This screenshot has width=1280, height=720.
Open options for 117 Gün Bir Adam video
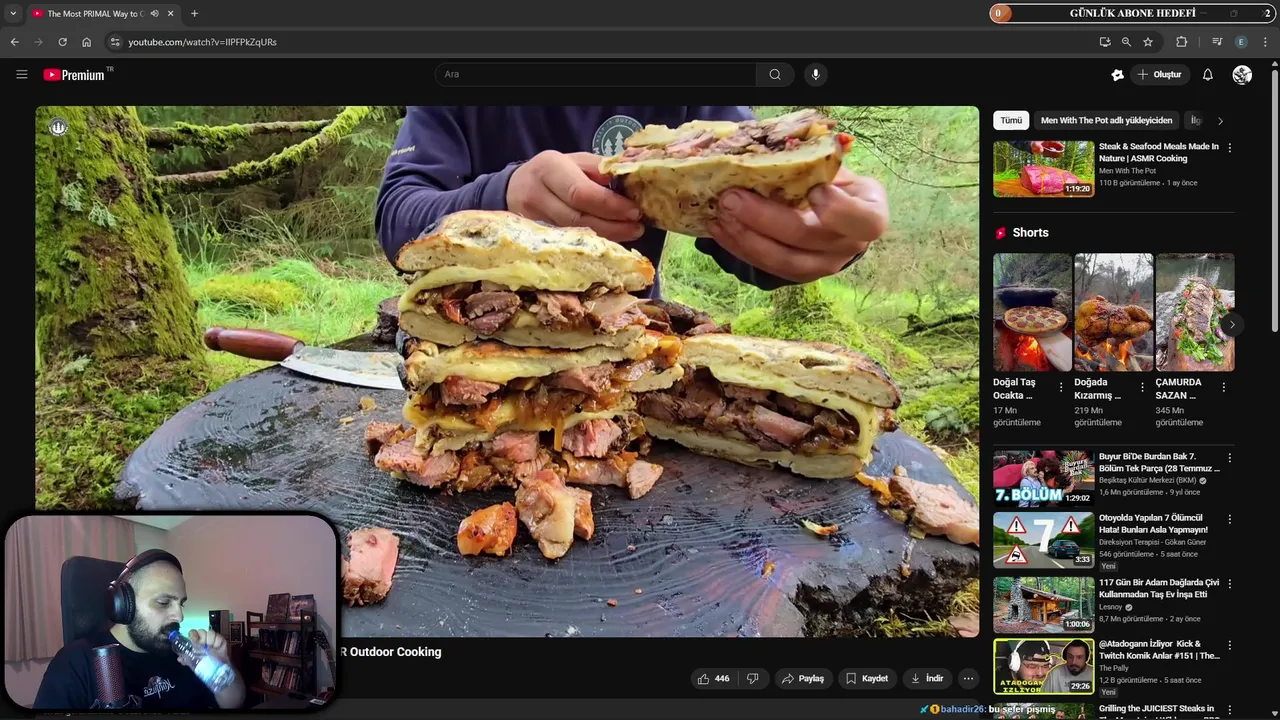coord(1229,583)
